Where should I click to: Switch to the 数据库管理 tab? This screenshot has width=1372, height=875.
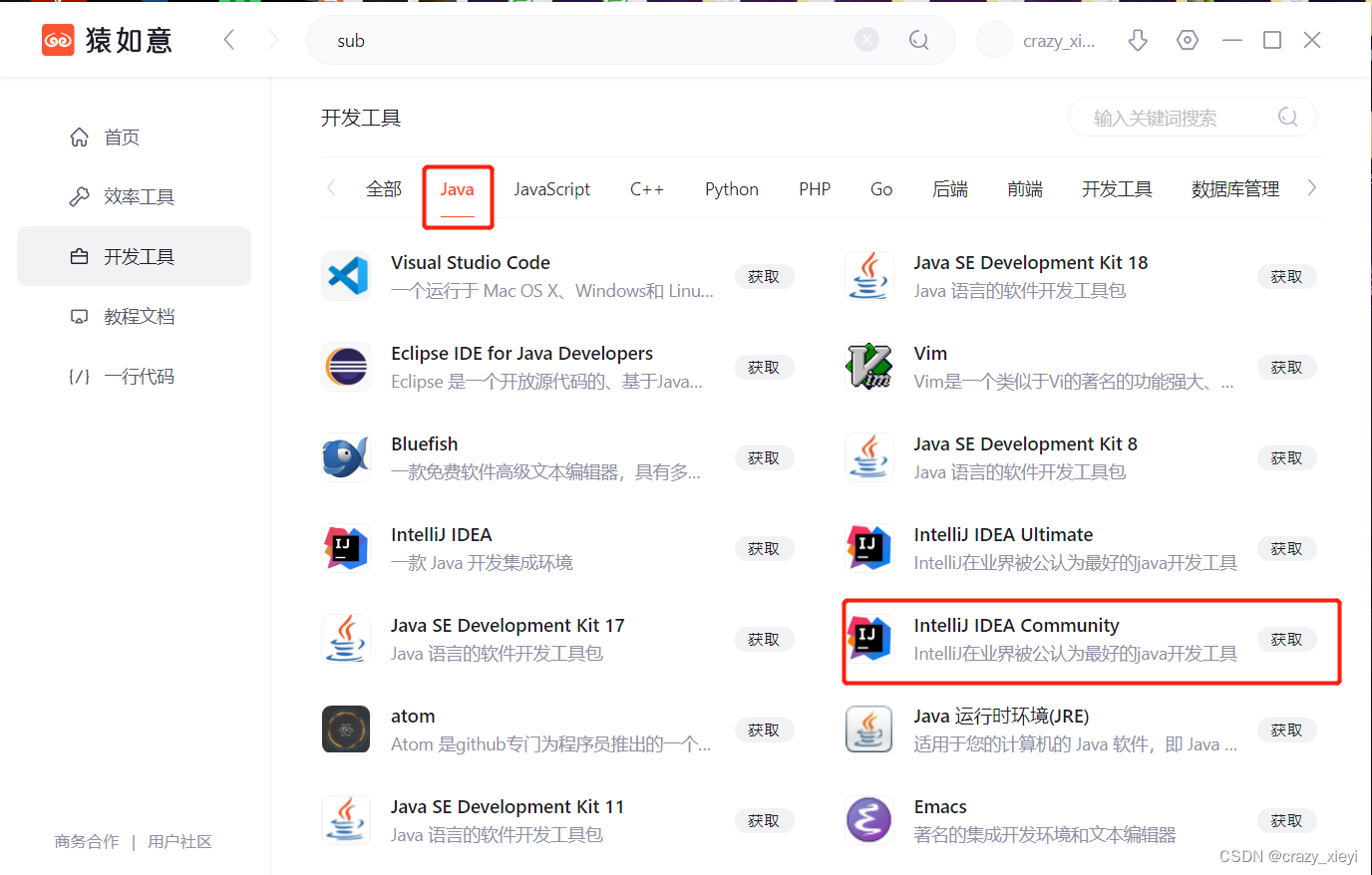[1235, 188]
